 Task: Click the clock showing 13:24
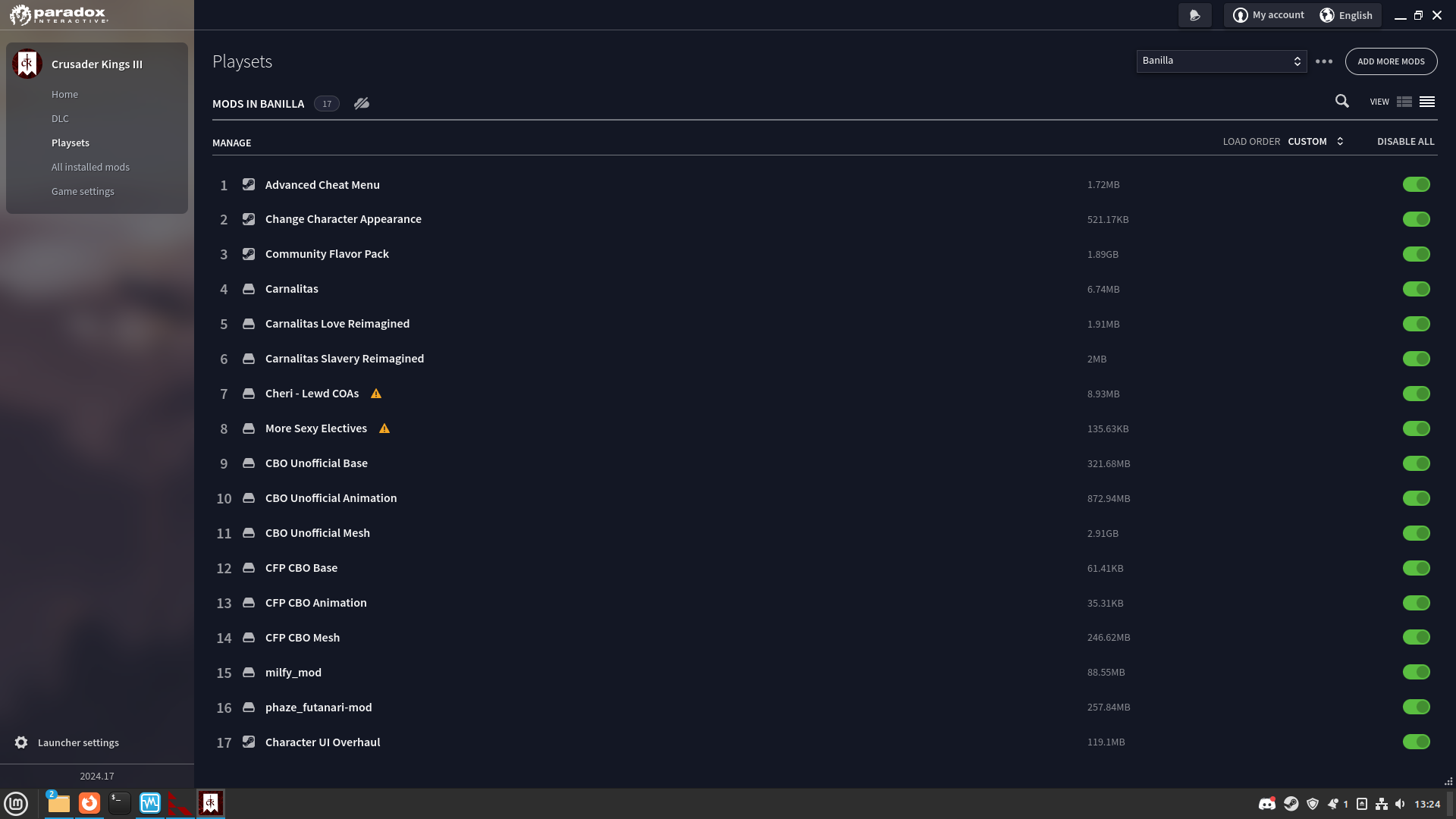click(1427, 805)
